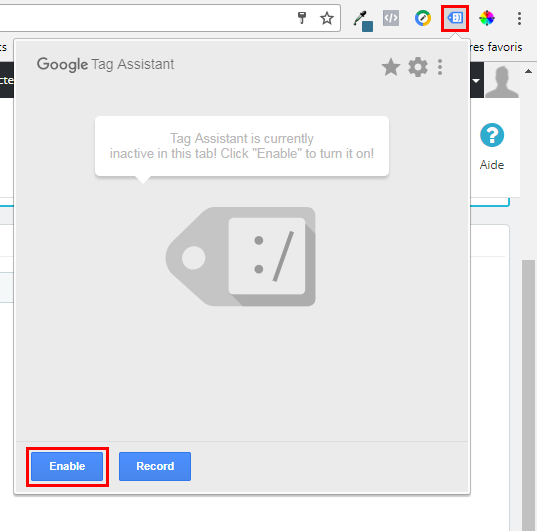Click the page scrollbar up arrow

pyautogui.click(x=528, y=71)
